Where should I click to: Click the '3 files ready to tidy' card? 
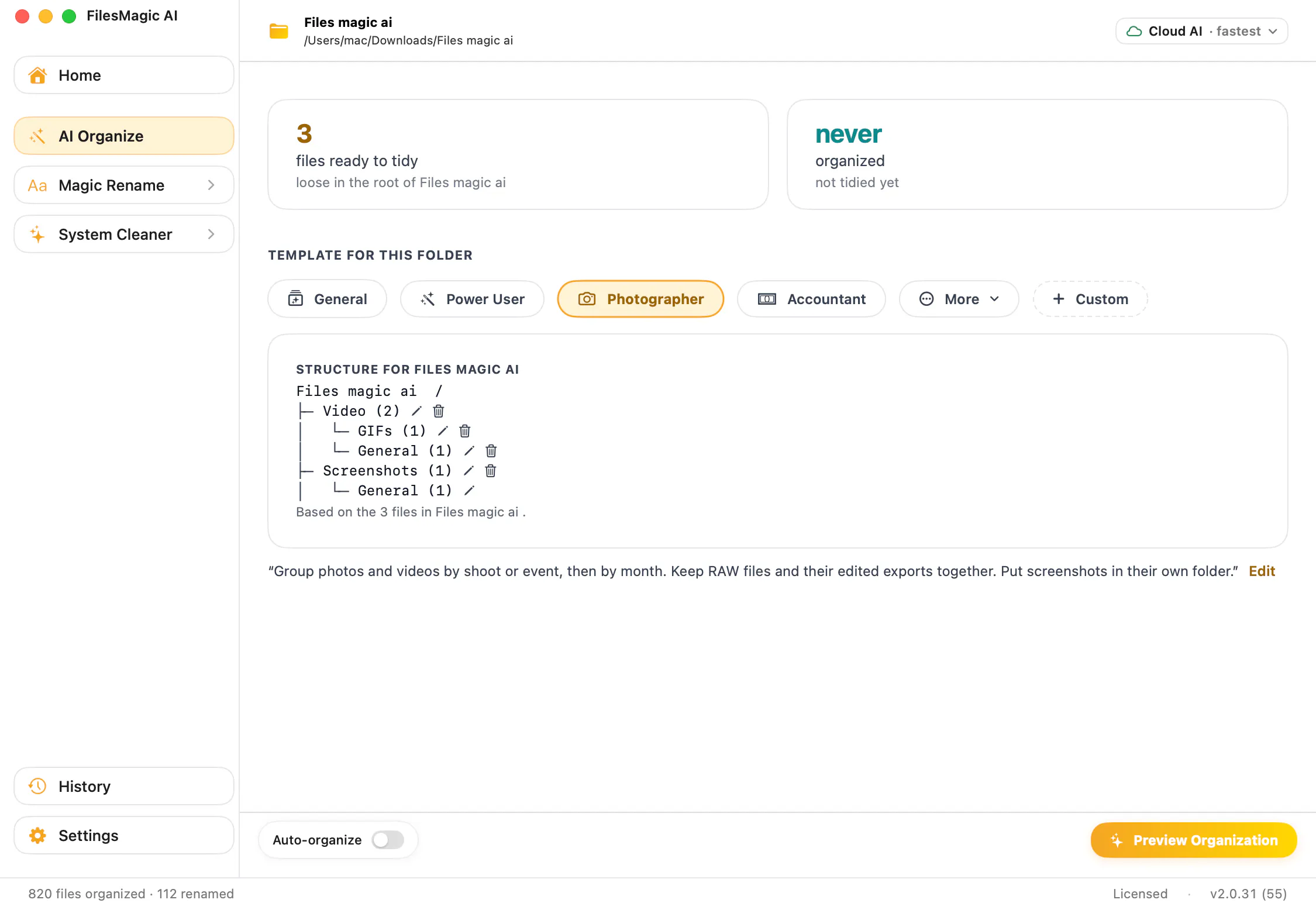[x=518, y=154]
